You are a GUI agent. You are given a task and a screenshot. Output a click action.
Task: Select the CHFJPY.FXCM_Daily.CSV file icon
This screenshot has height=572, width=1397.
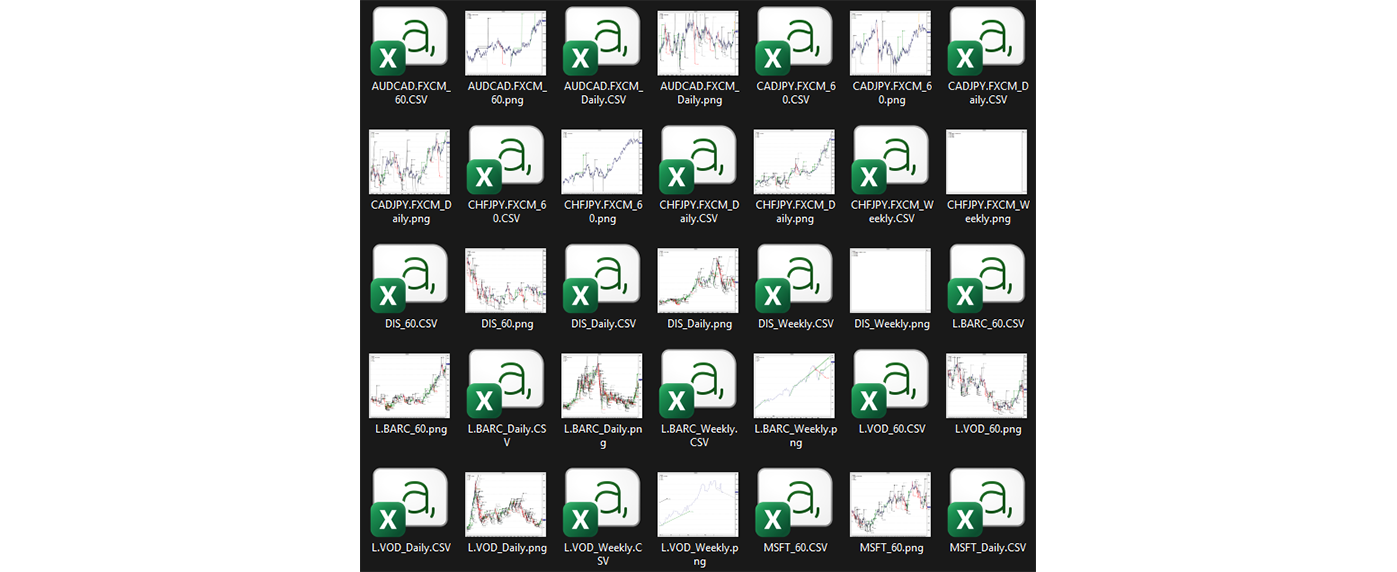(x=698, y=160)
